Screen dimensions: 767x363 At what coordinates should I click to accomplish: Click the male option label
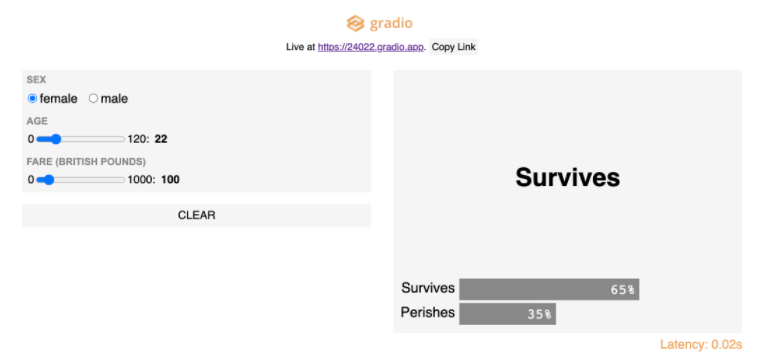(114, 99)
